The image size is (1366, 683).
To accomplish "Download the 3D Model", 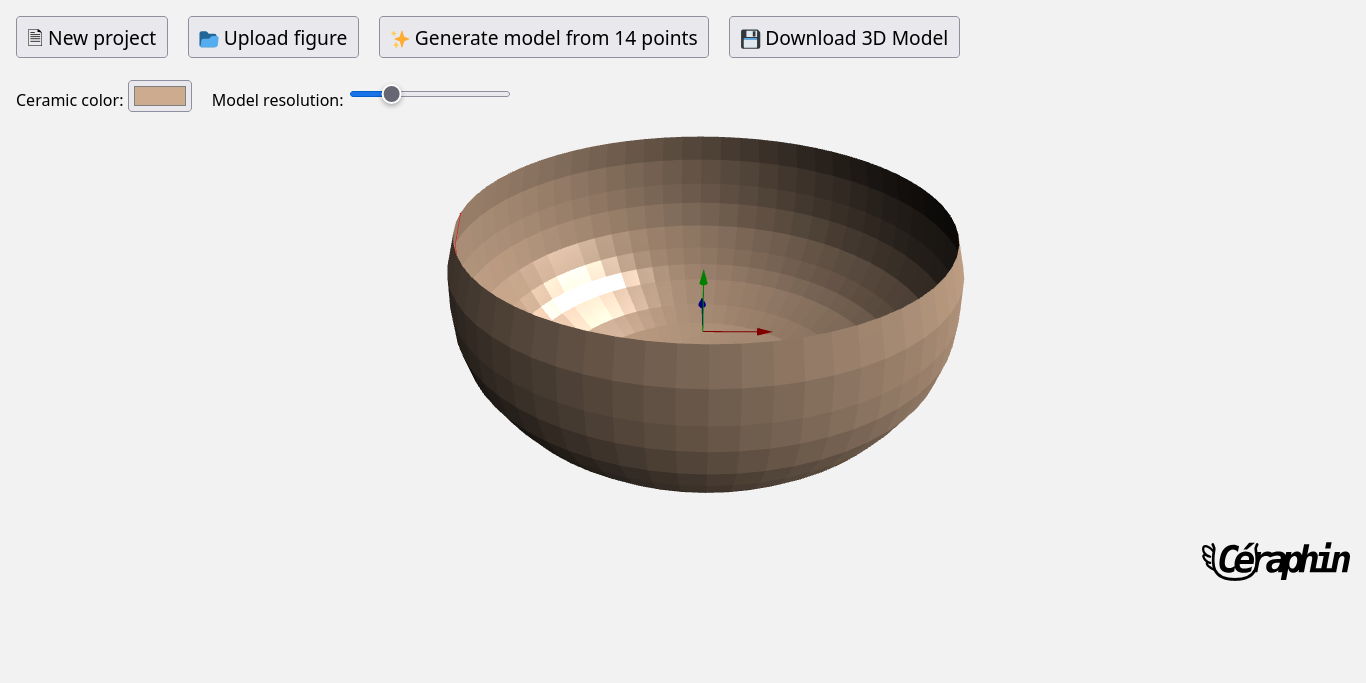I will (x=844, y=37).
